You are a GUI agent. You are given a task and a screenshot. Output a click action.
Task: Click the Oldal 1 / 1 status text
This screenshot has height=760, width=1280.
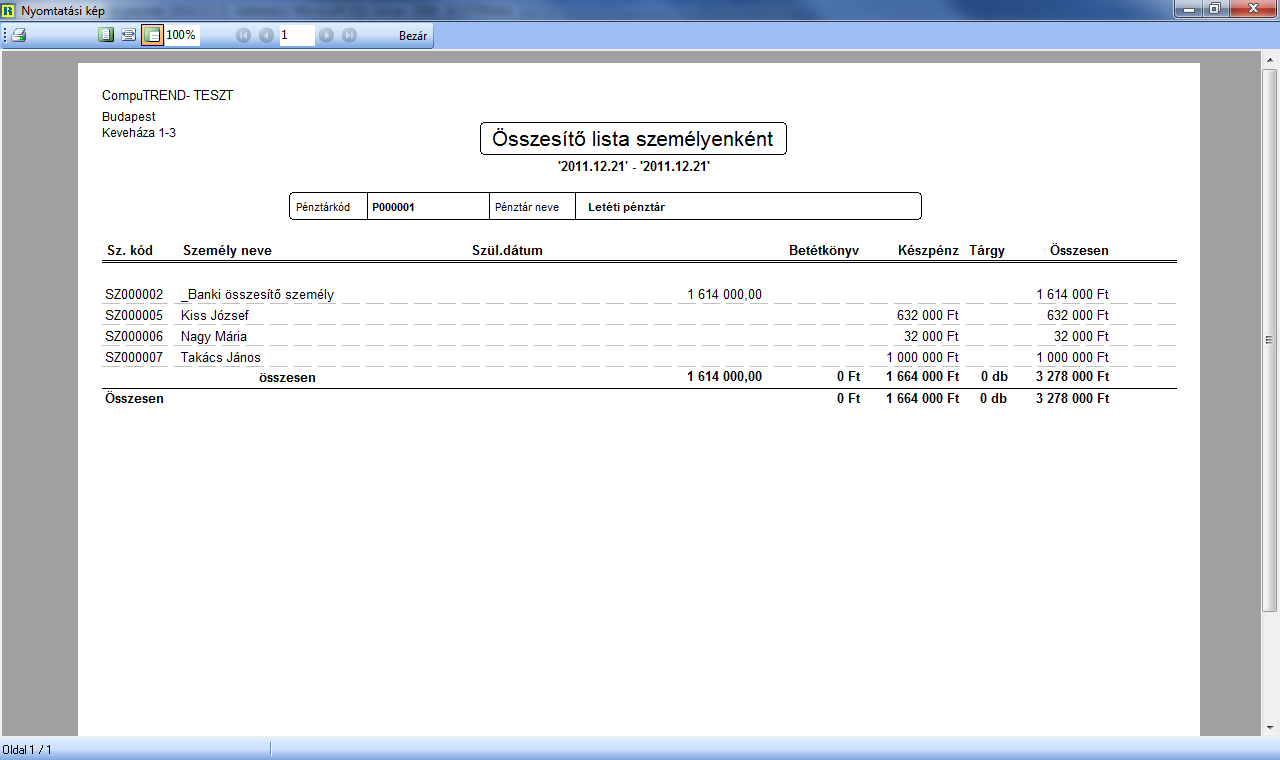(x=27, y=749)
